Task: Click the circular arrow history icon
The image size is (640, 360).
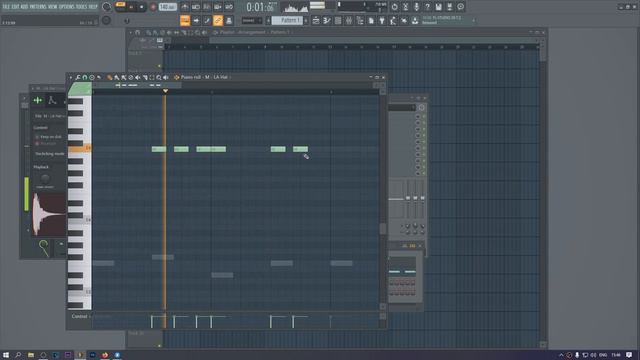Action: tap(394, 7)
